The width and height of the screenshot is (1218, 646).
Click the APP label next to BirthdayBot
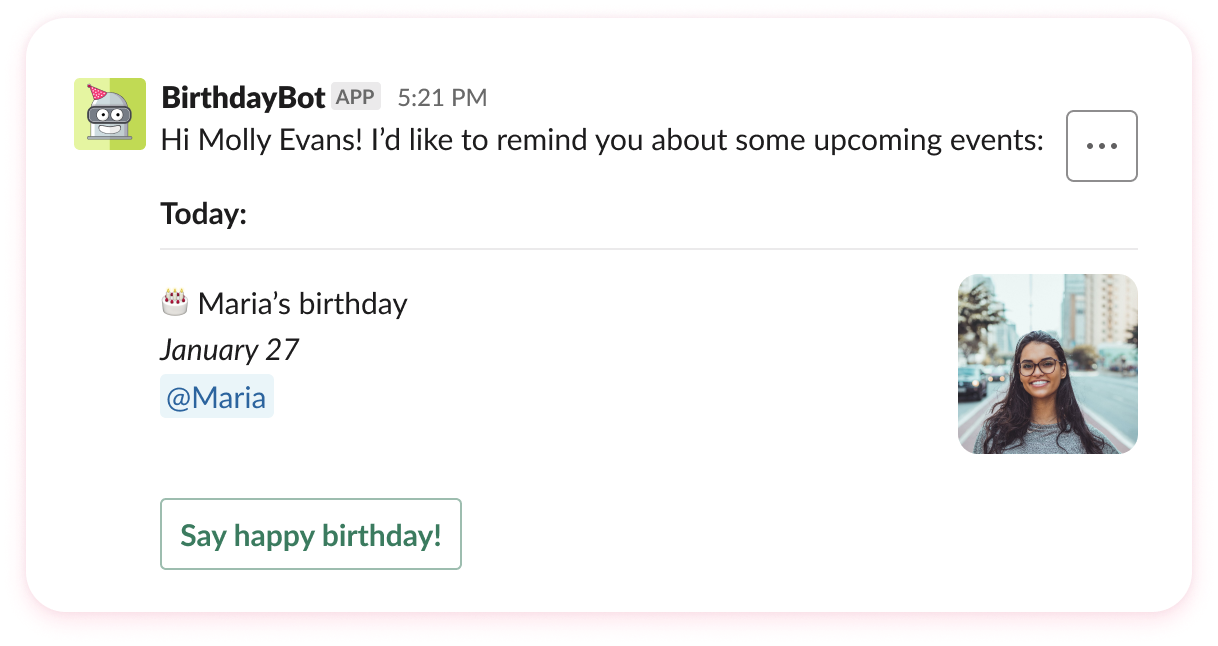coord(356,96)
